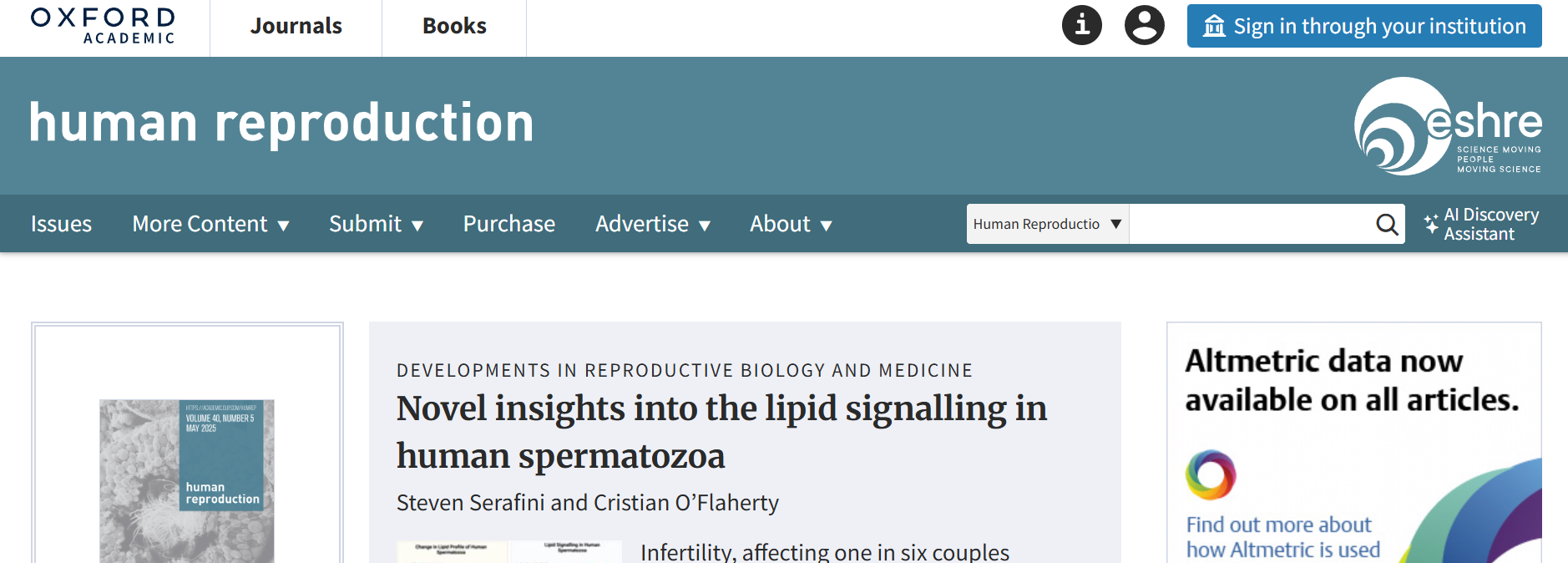Viewport: 1568px width, 563px height.
Task: Expand the Submit menu
Action: tap(376, 224)
